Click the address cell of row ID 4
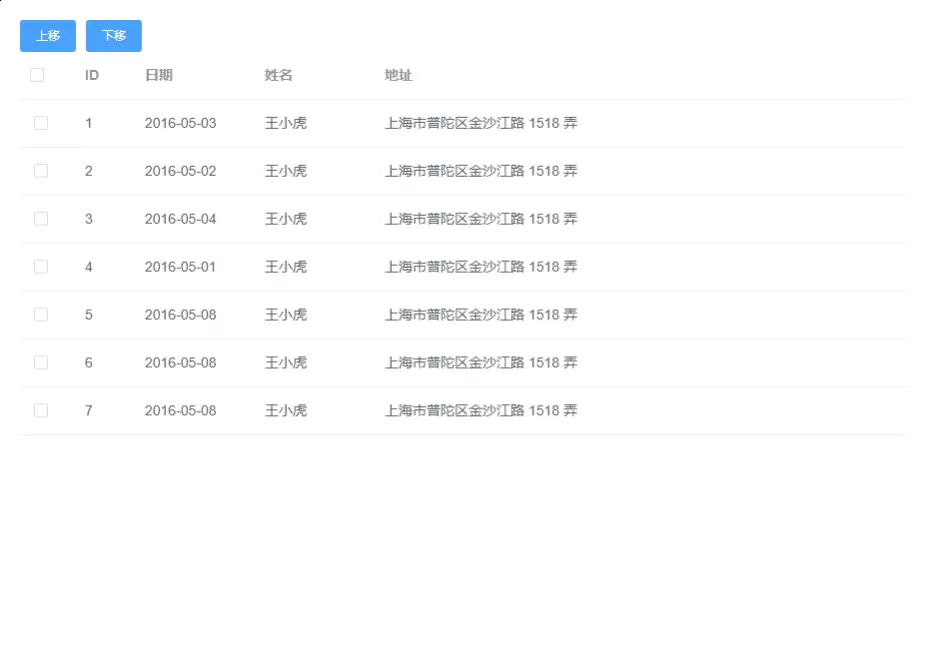This screenshot has width=926, height=660. [481, 267]
